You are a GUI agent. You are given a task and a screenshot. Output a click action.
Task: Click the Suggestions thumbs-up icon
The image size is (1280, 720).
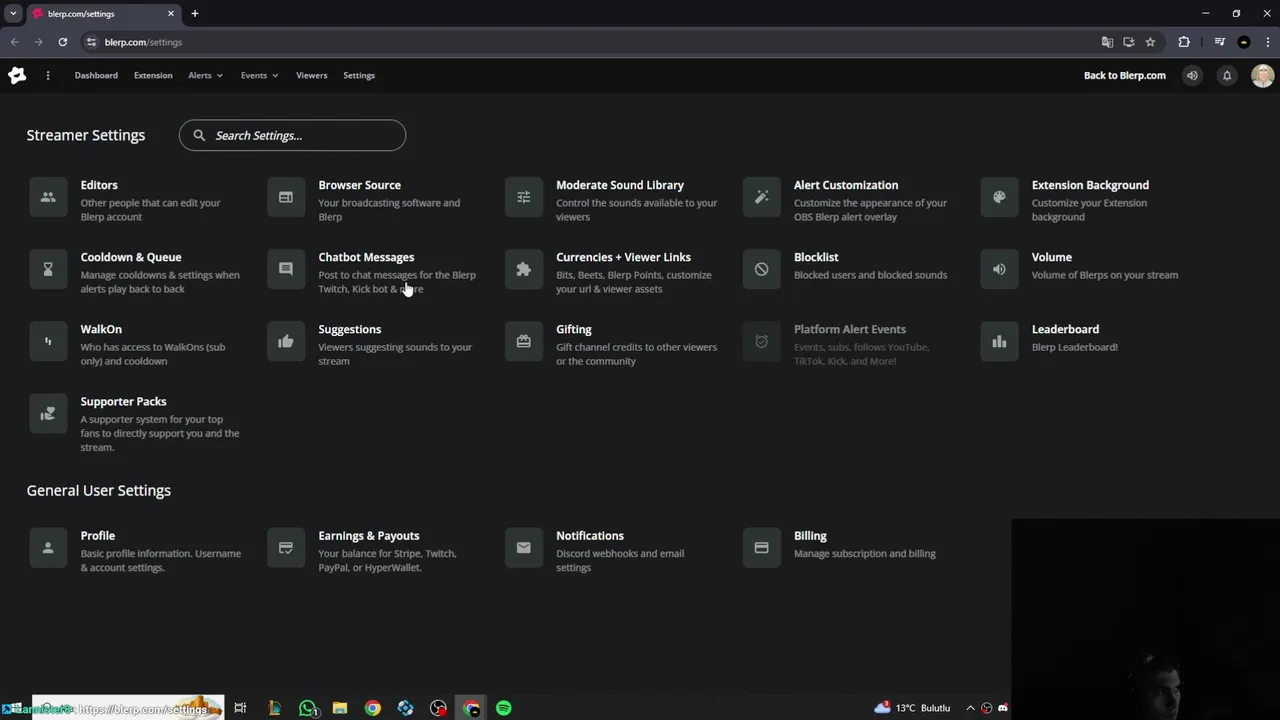coord(286,341)
